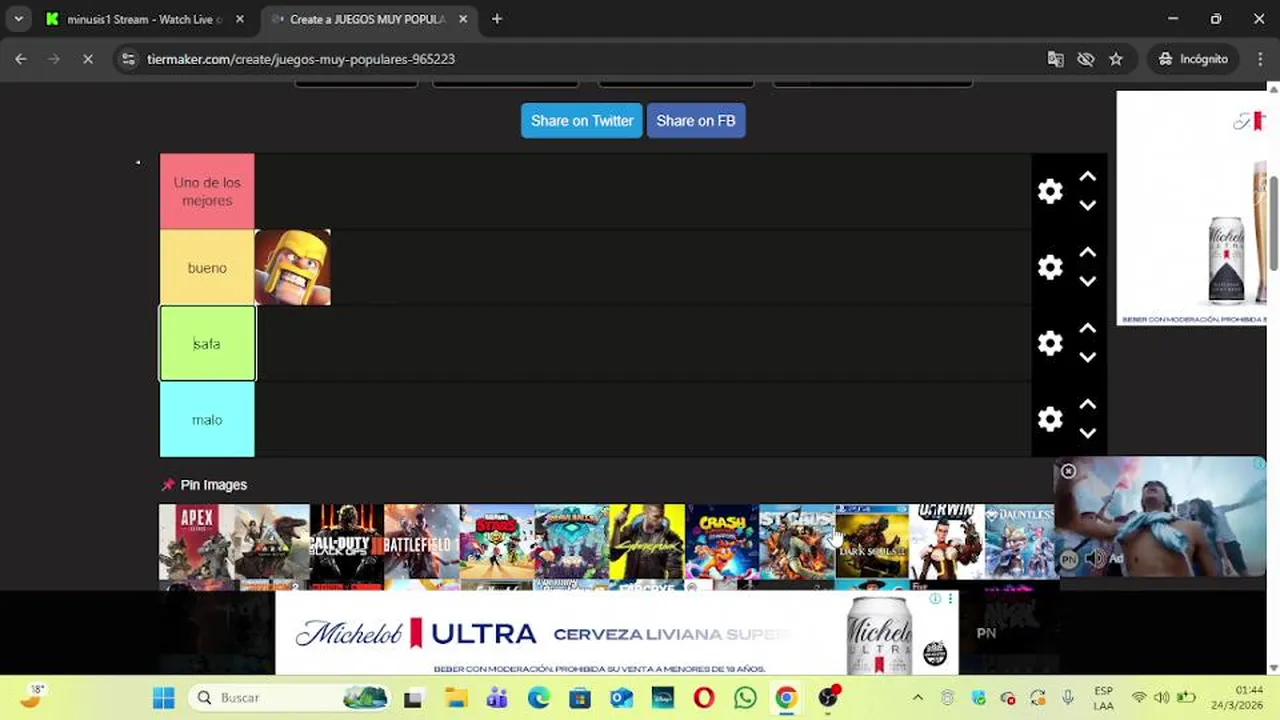Move 'safa' row up with arrow
The height and width of the screenshot is (720, 1280).
point(1088,329)
